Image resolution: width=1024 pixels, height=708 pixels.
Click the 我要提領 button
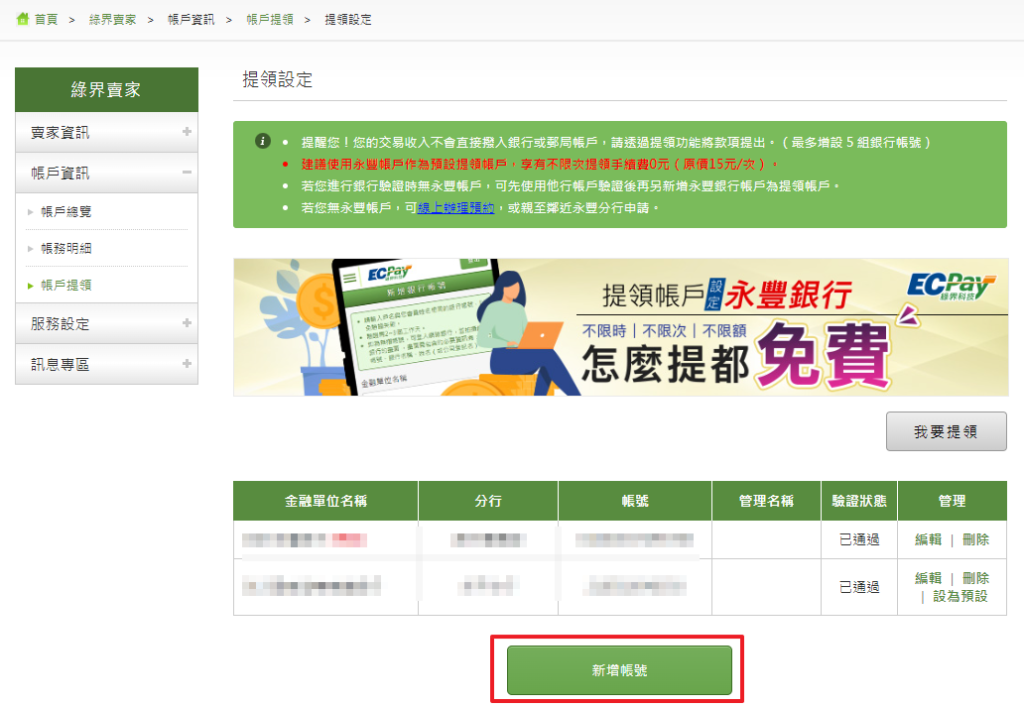click(x=946, y=431)
